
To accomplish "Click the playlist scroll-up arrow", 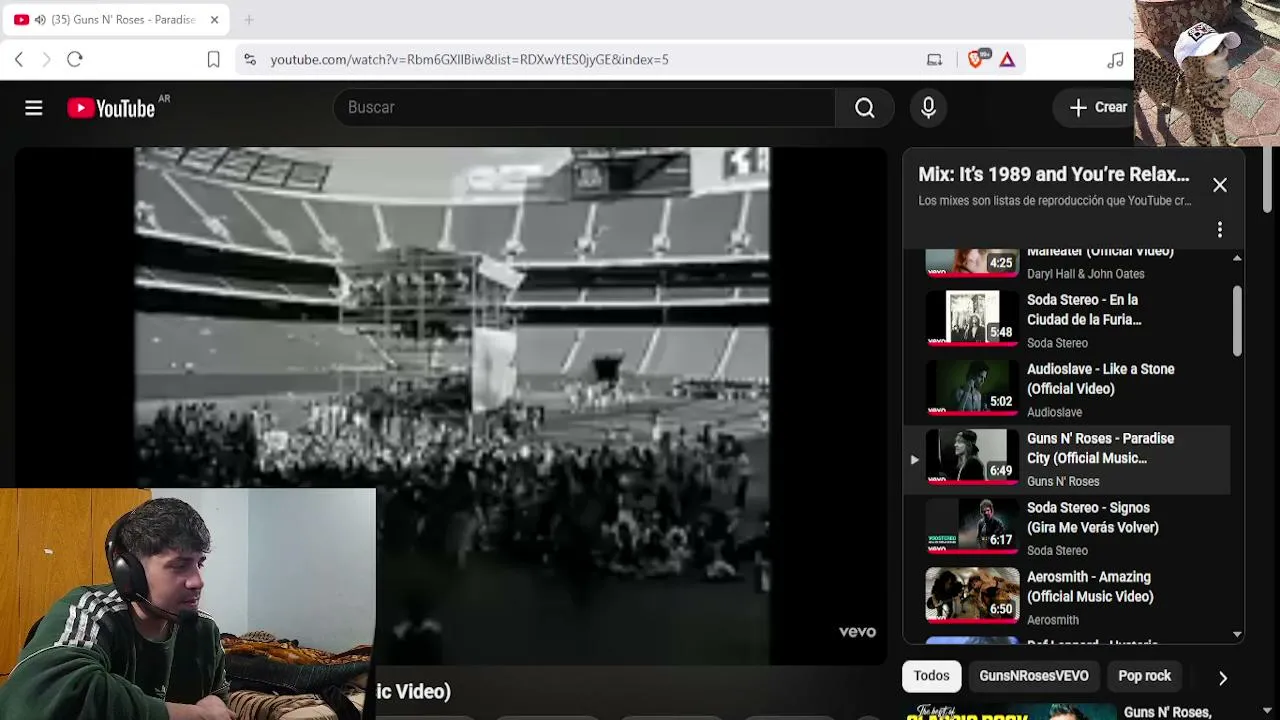I will pos(1237,258).
